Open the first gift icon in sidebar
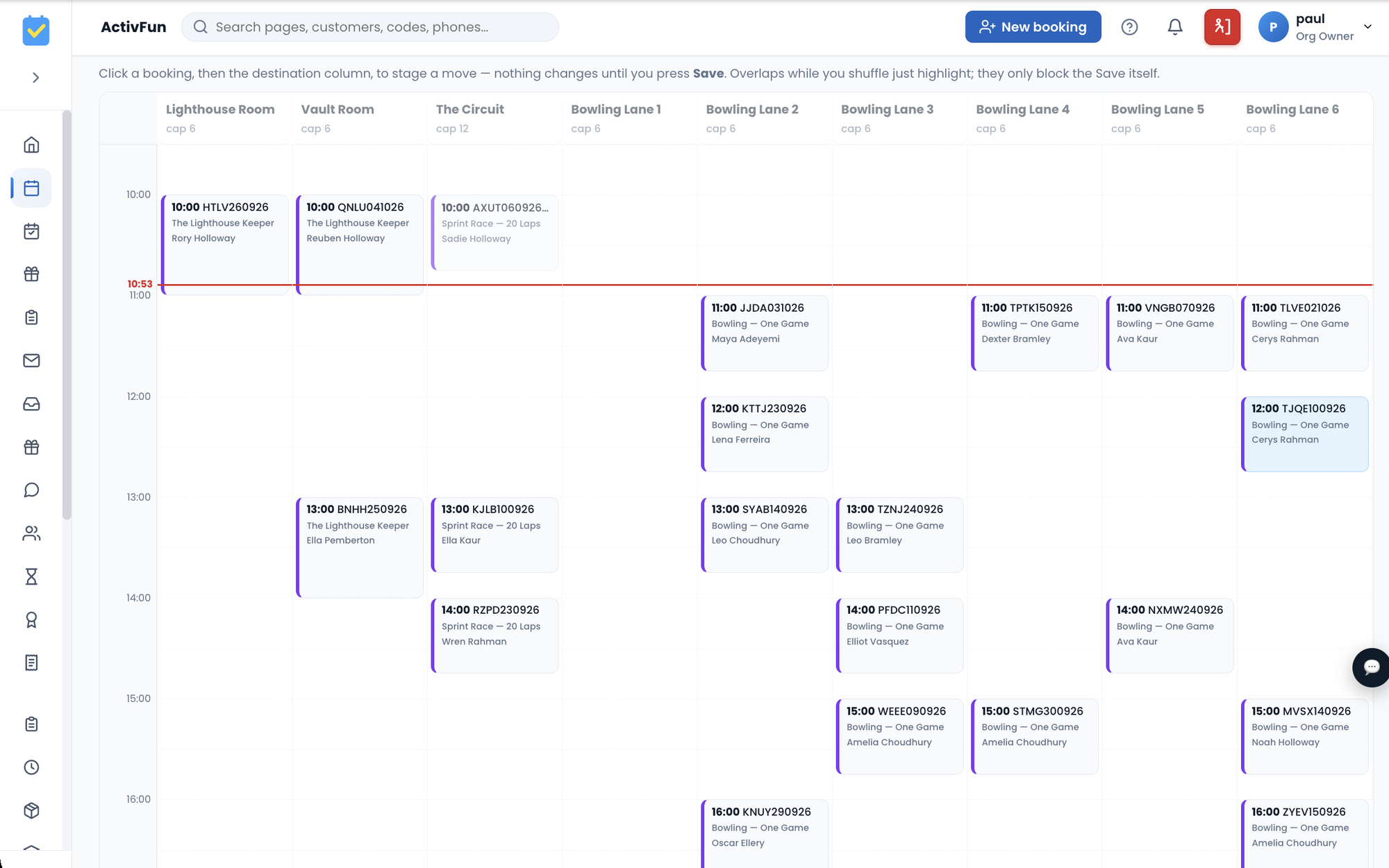 [x=31, y=274]
